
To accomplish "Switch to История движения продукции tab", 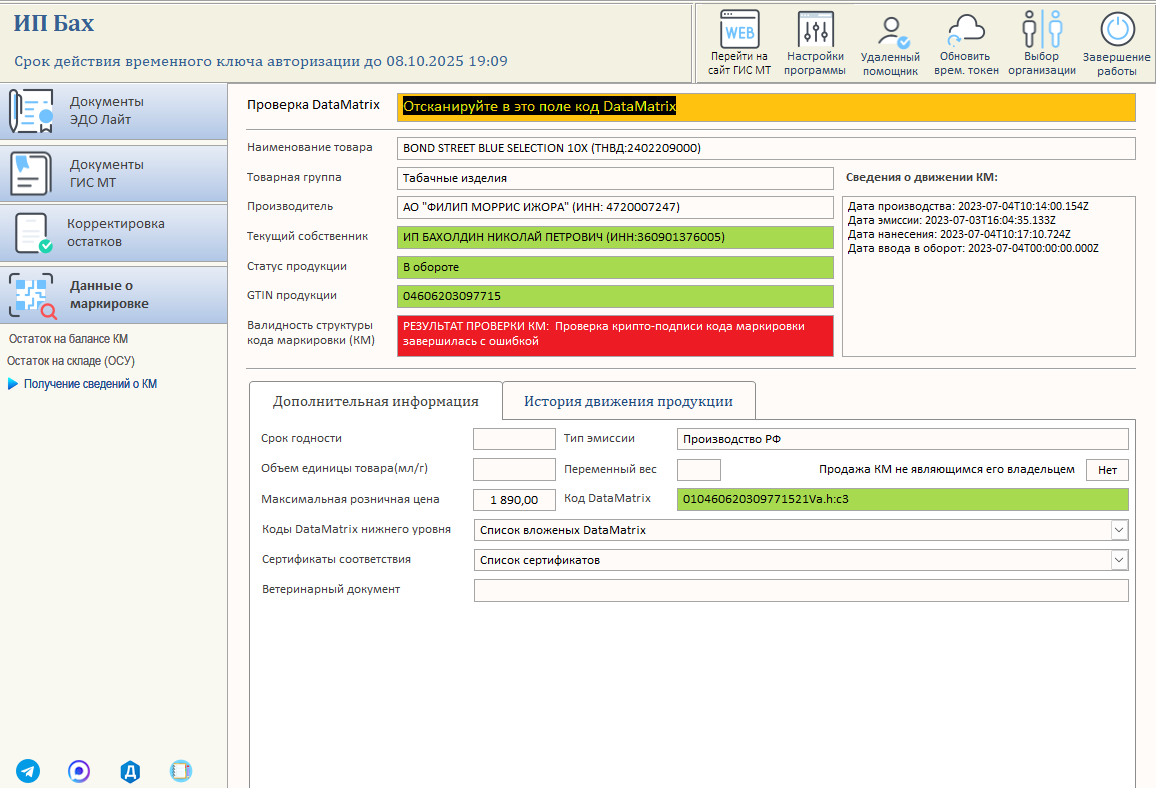I will pos(628,401).
